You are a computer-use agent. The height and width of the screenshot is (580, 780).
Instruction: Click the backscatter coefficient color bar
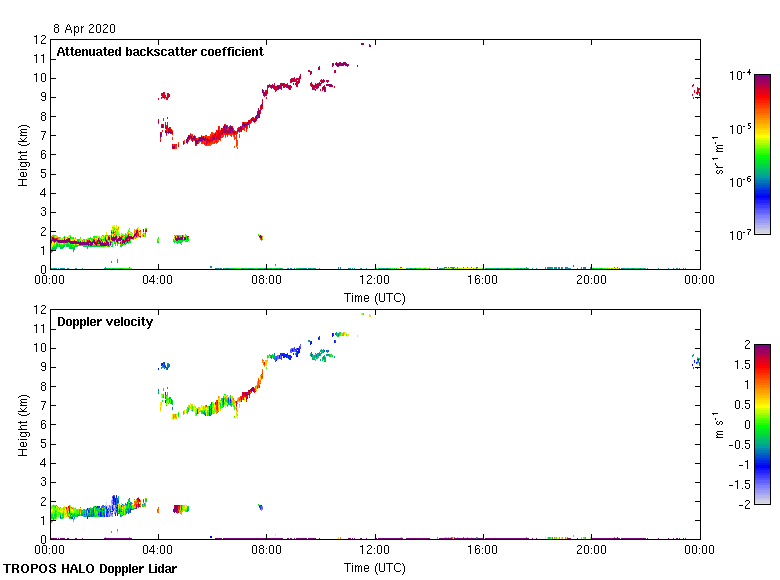[762, 154]
